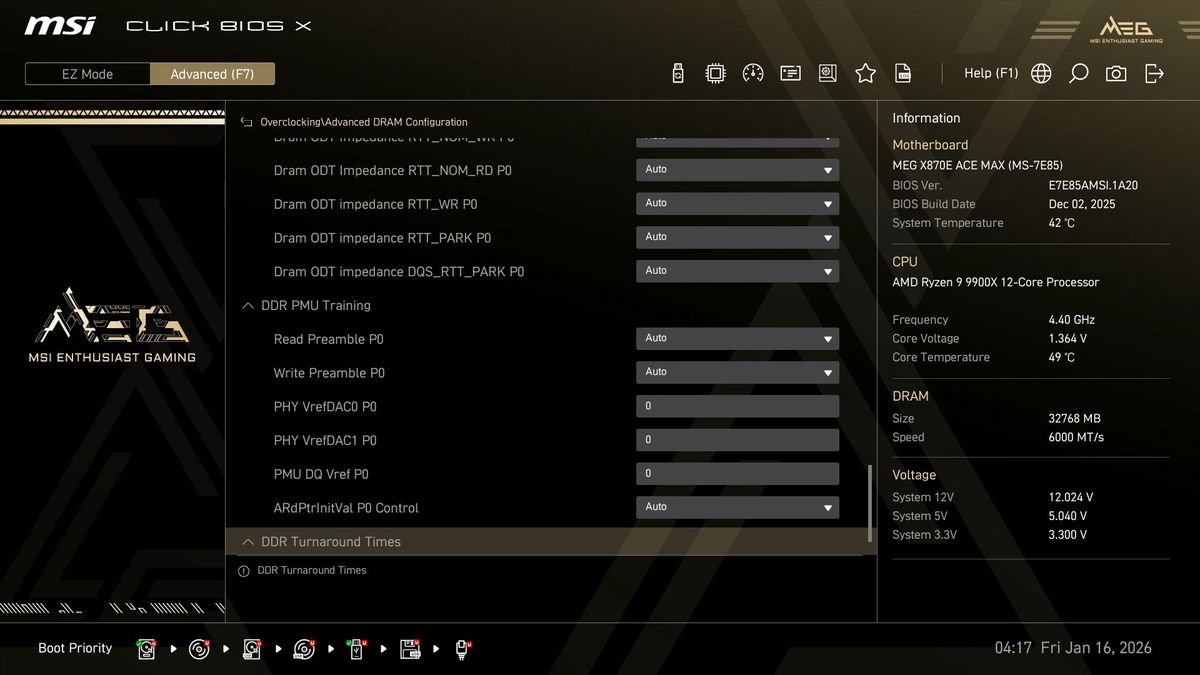Collapse the DDR PMU Training section
The height and width of the screenshot is (675, 1200).
[248, 306]
